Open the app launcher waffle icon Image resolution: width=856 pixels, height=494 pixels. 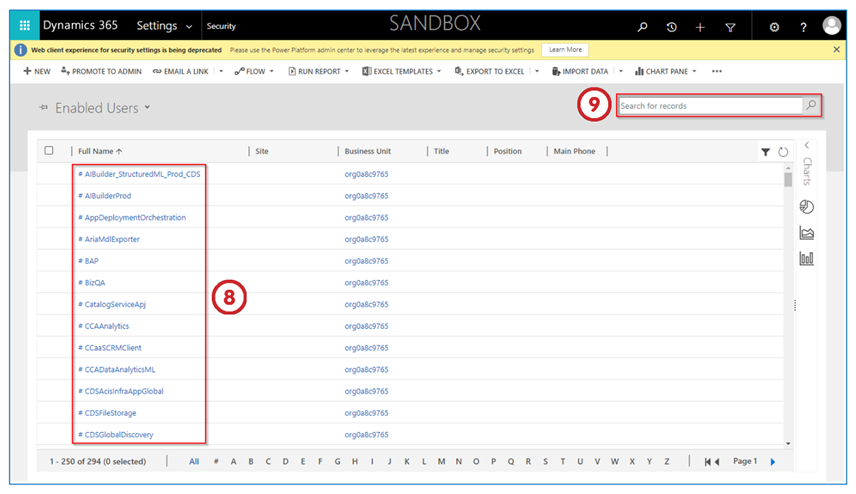[25, 25]
